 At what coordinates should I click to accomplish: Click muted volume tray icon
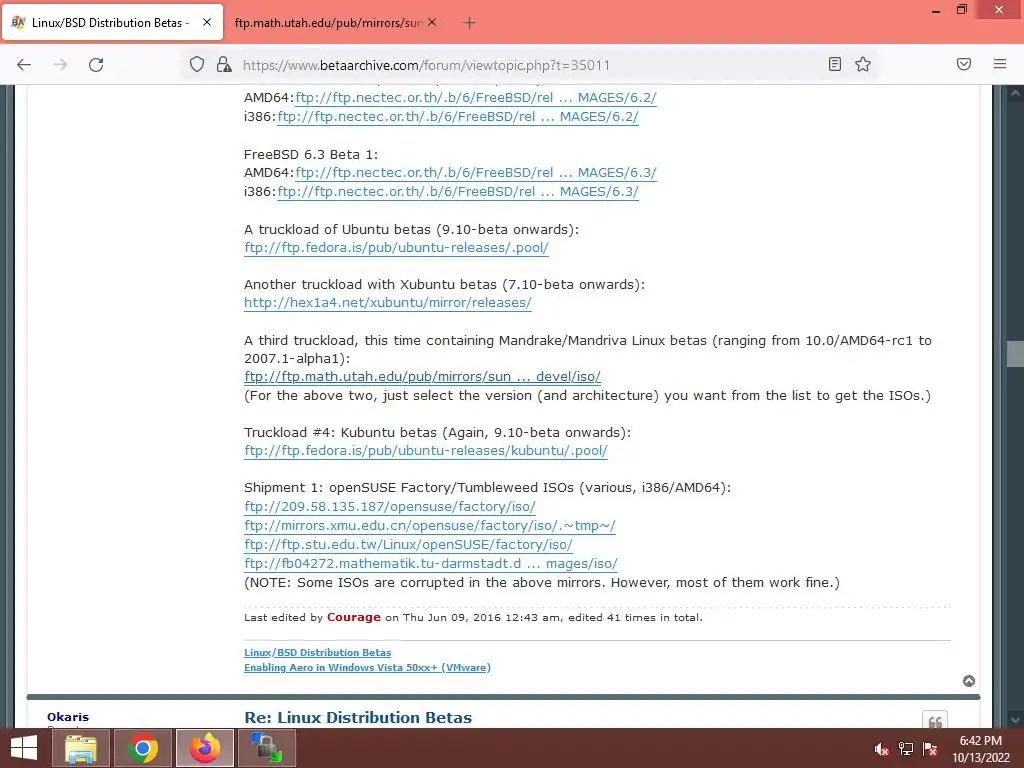882,749
